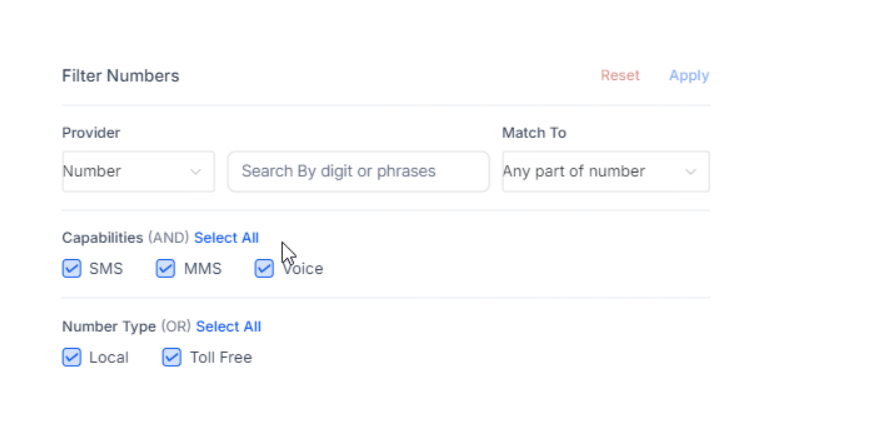
Task: Click the Filter Numbers heading
Action: point(120,75)
